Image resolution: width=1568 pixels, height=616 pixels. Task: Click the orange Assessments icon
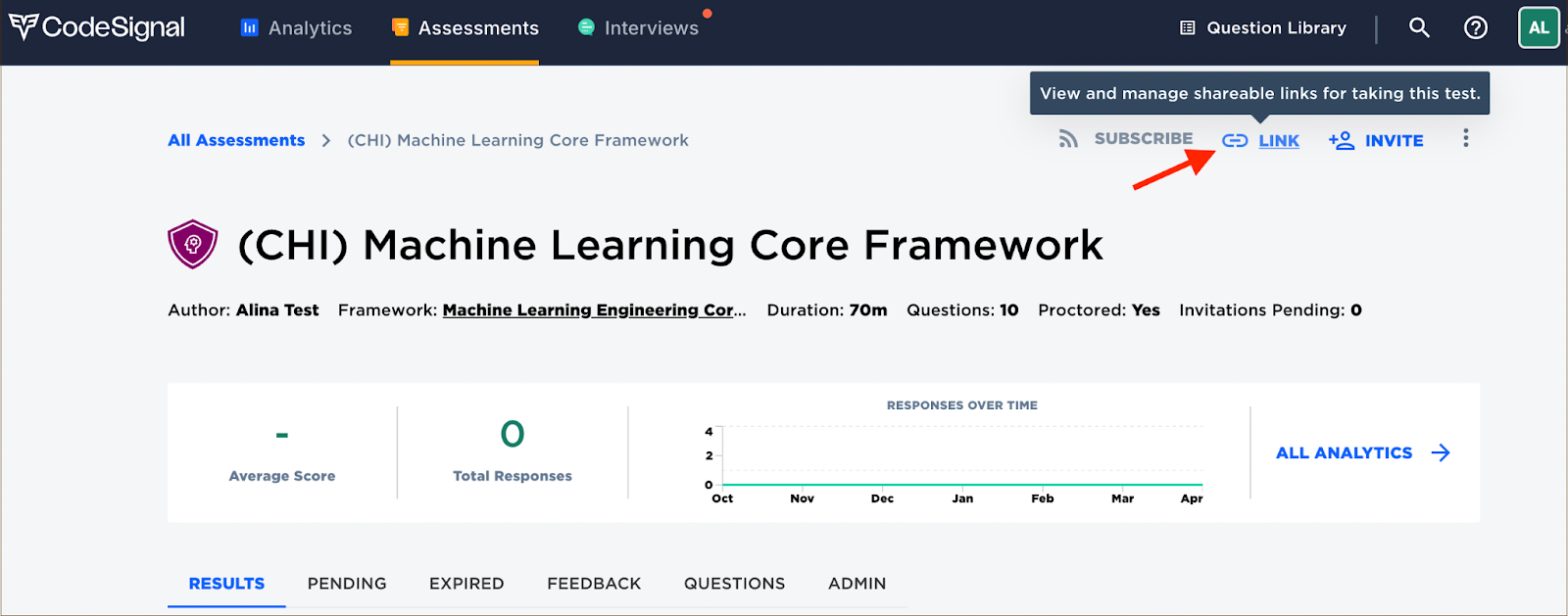(x=400, y=27)
